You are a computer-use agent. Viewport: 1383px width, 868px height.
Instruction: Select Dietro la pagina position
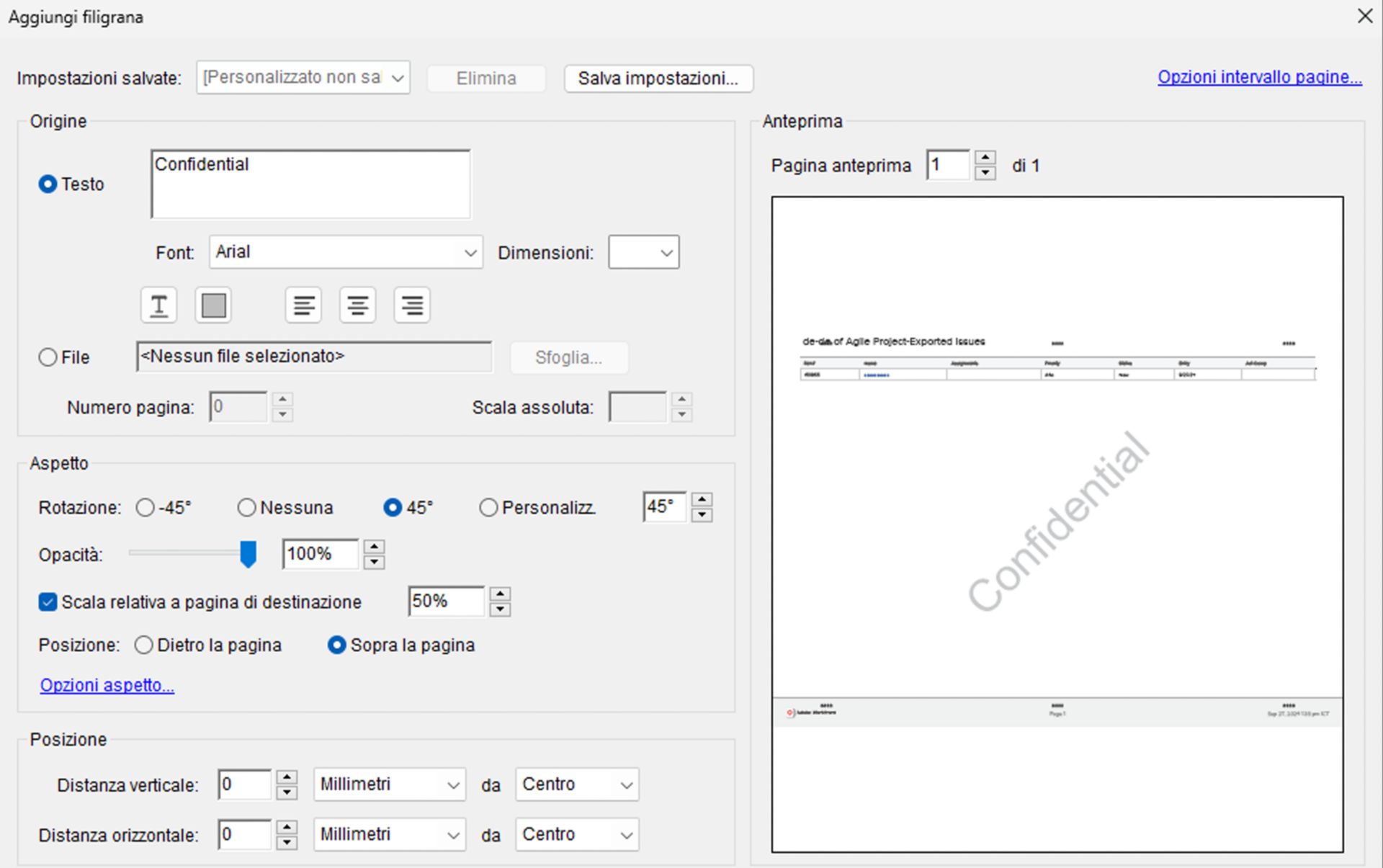point(144,645)
